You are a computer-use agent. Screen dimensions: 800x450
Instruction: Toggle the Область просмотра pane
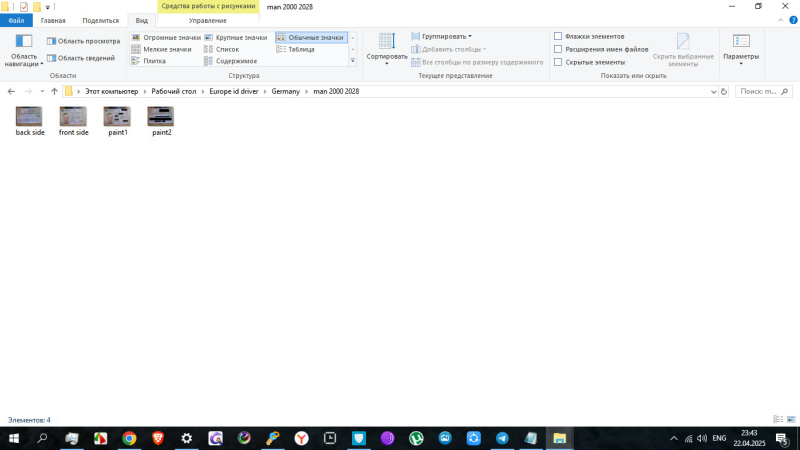[x=83, y=41]
